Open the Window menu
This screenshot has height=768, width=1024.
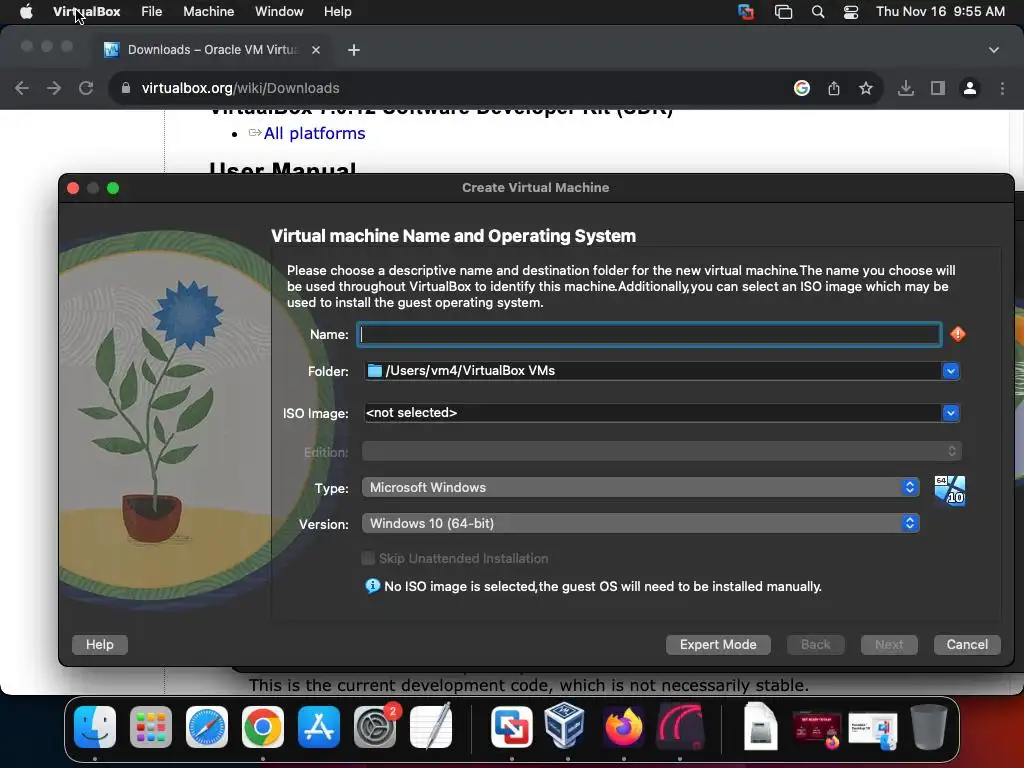[279, 12]
